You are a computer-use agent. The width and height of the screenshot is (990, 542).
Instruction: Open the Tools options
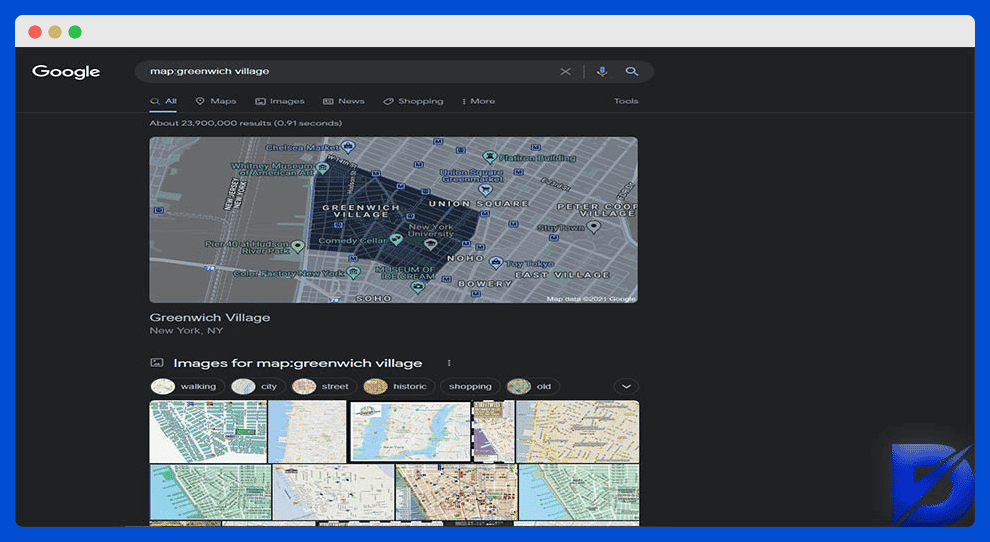(x=626, y=101)
